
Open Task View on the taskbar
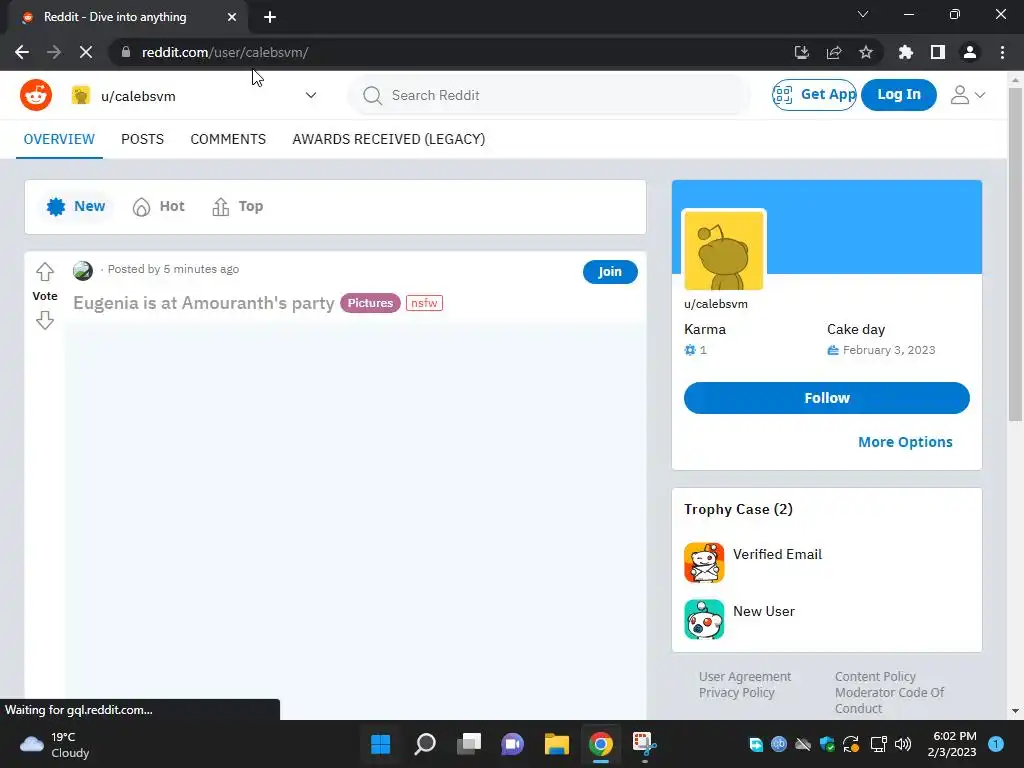pos(469,744)
